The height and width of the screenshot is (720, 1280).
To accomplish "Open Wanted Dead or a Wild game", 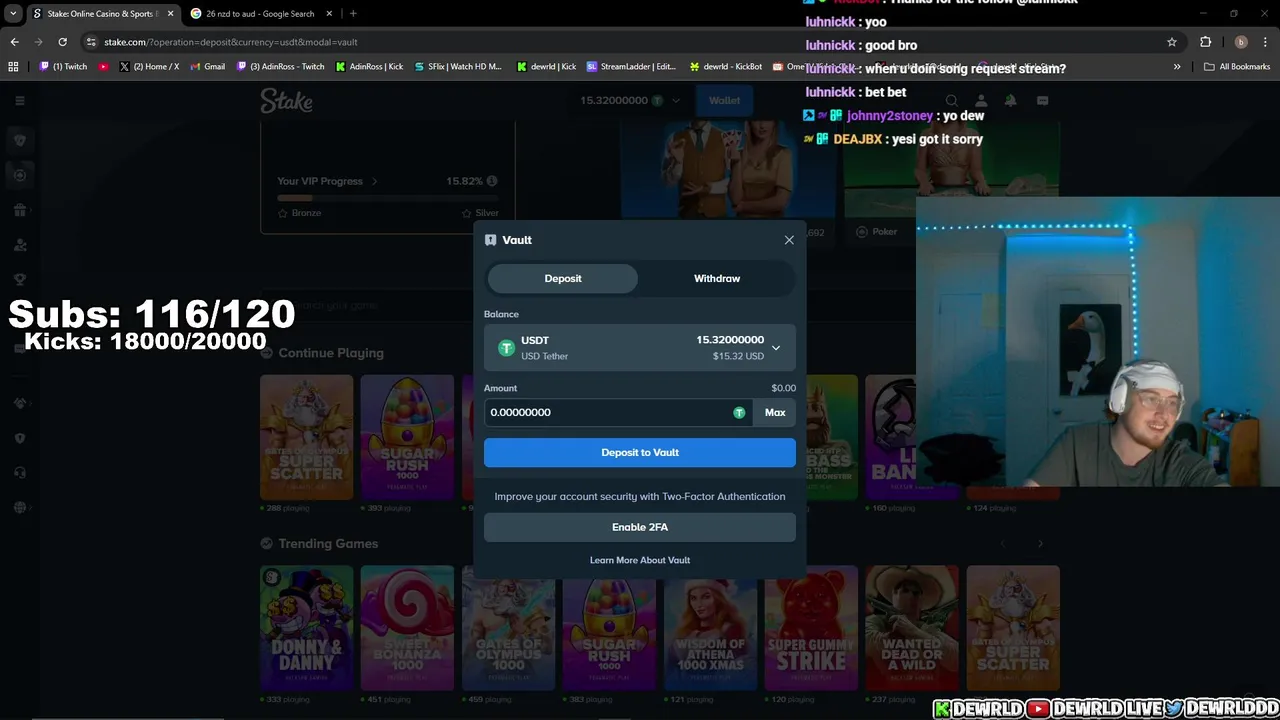I will point(912,628).
